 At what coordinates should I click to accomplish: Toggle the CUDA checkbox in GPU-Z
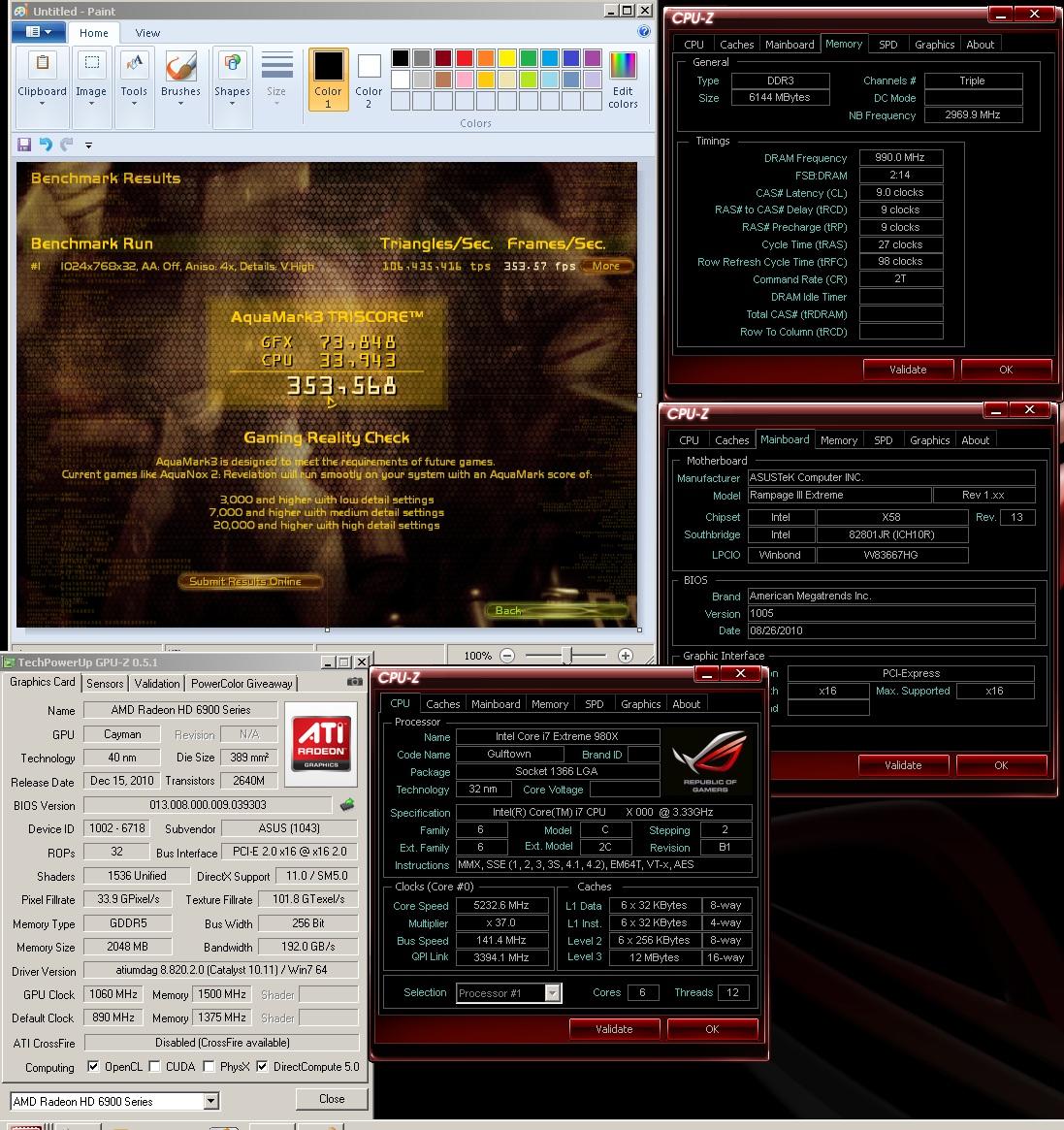pos(154,1066)
